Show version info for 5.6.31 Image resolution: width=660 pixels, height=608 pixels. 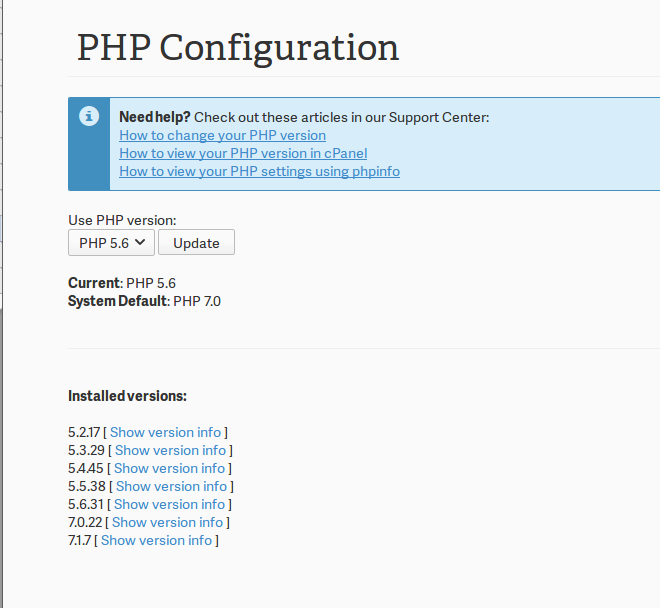click(169, 504)
